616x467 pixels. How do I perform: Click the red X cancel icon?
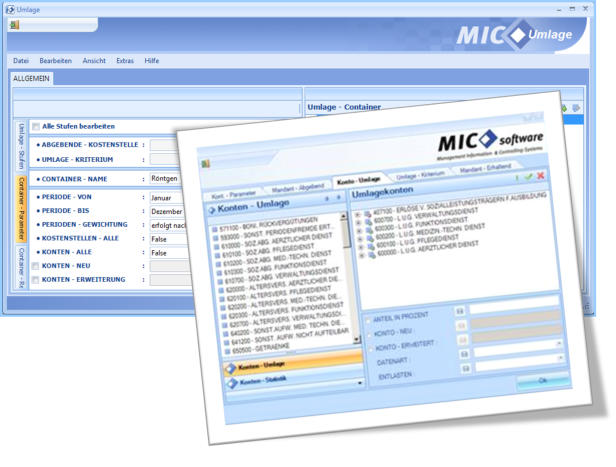[541, 175]
